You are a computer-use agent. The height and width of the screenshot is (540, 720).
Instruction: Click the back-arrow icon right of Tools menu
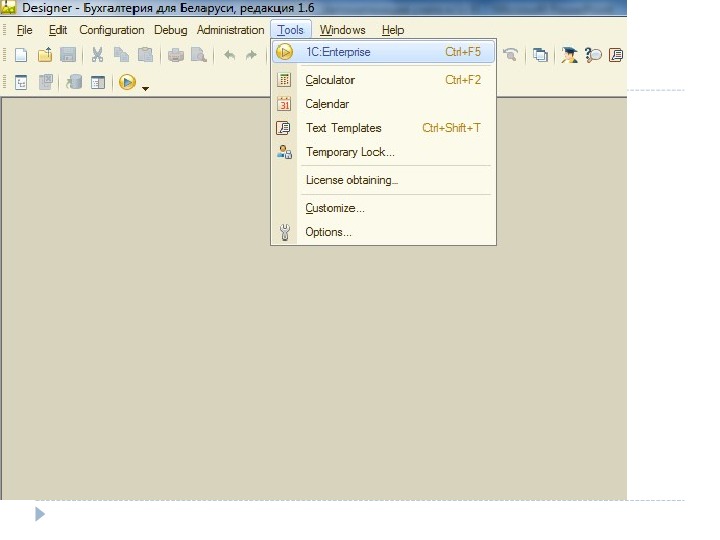tap(510, 55)
